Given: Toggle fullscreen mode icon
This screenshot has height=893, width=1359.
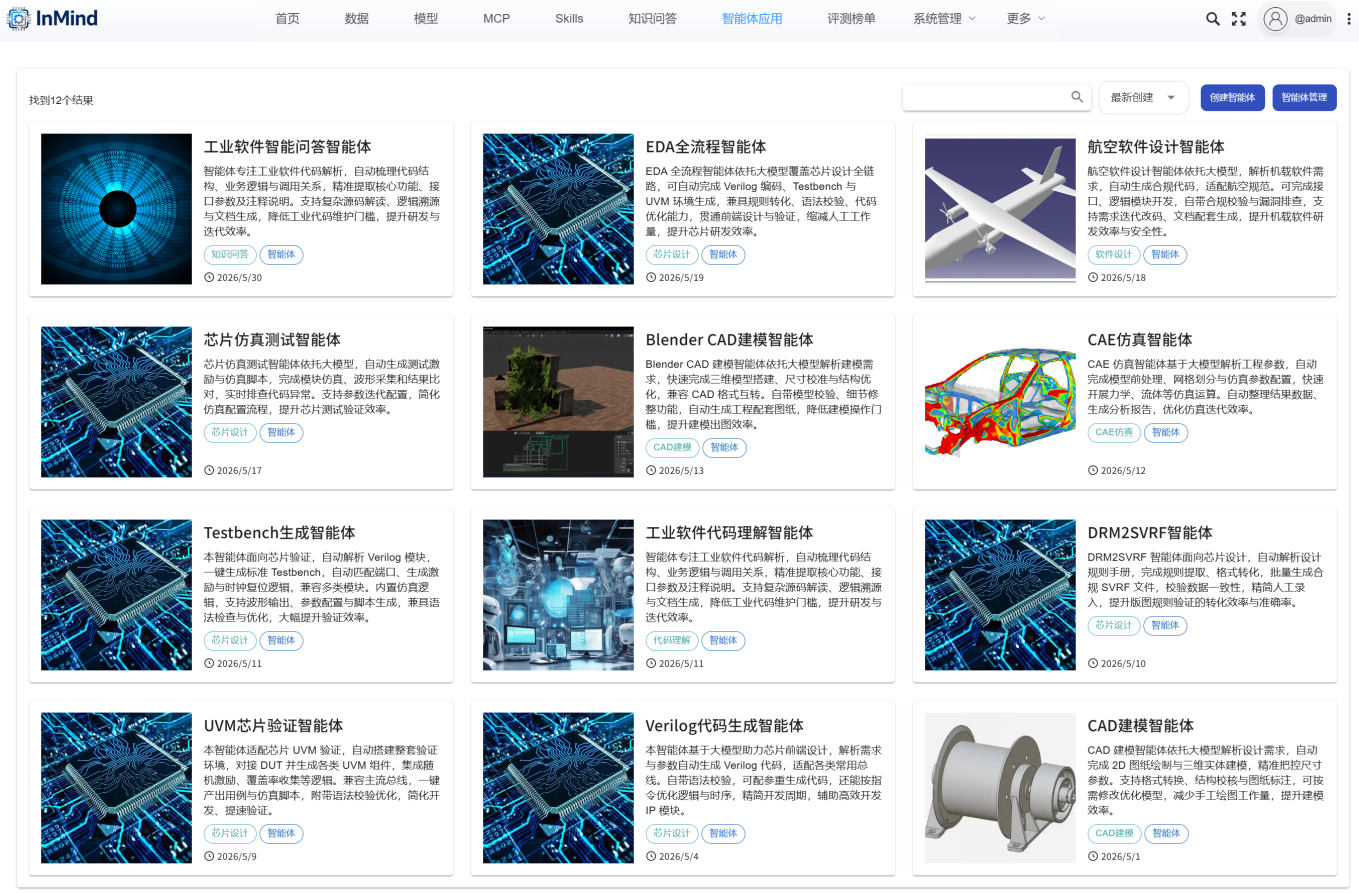Looking at the screenshot, I should click(1239, 19).
